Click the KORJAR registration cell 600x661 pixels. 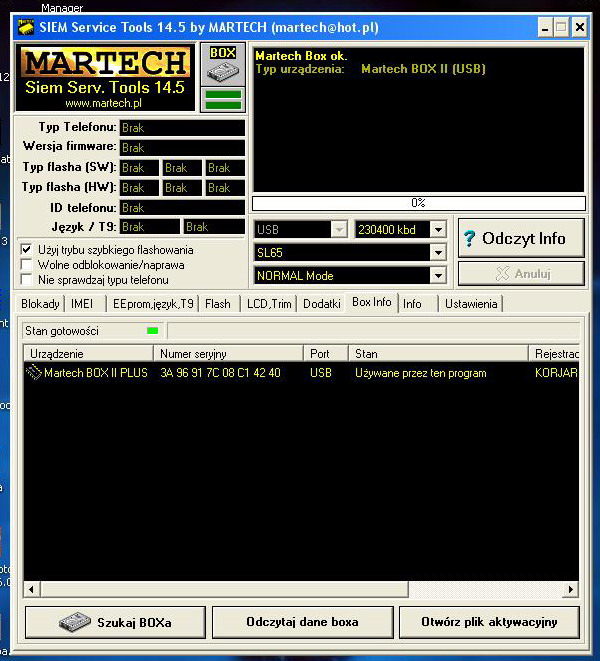click(x=556, y=373)
